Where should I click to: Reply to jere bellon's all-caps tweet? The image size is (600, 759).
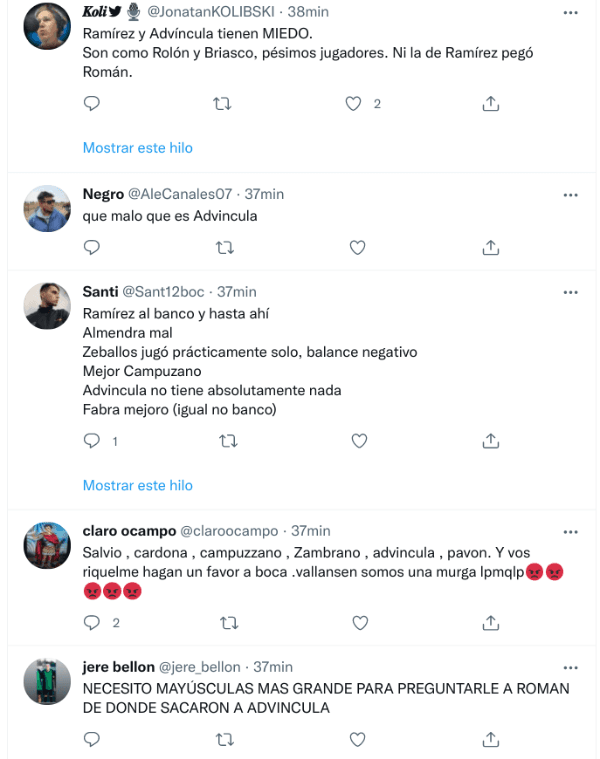(x=91, y=739)
